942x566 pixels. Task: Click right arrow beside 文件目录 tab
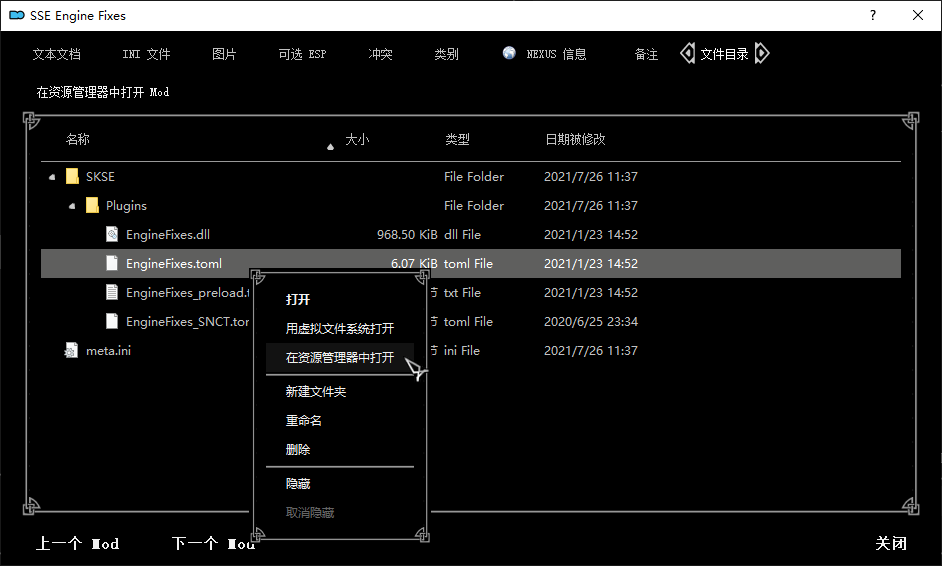762,53
